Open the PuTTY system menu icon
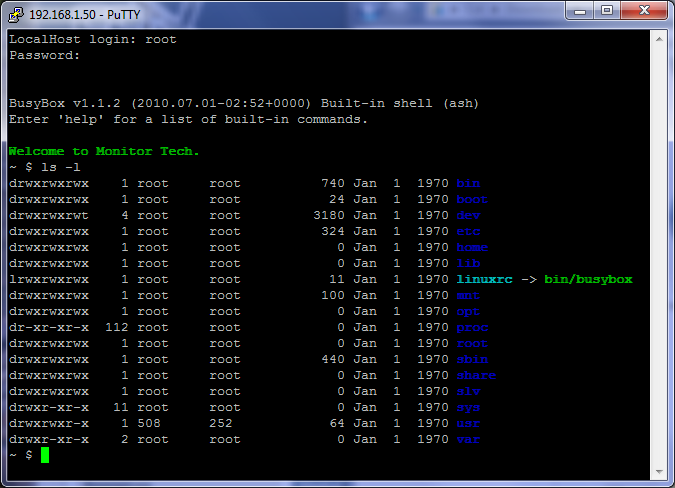The image size is (675, 488). [15, 14]
